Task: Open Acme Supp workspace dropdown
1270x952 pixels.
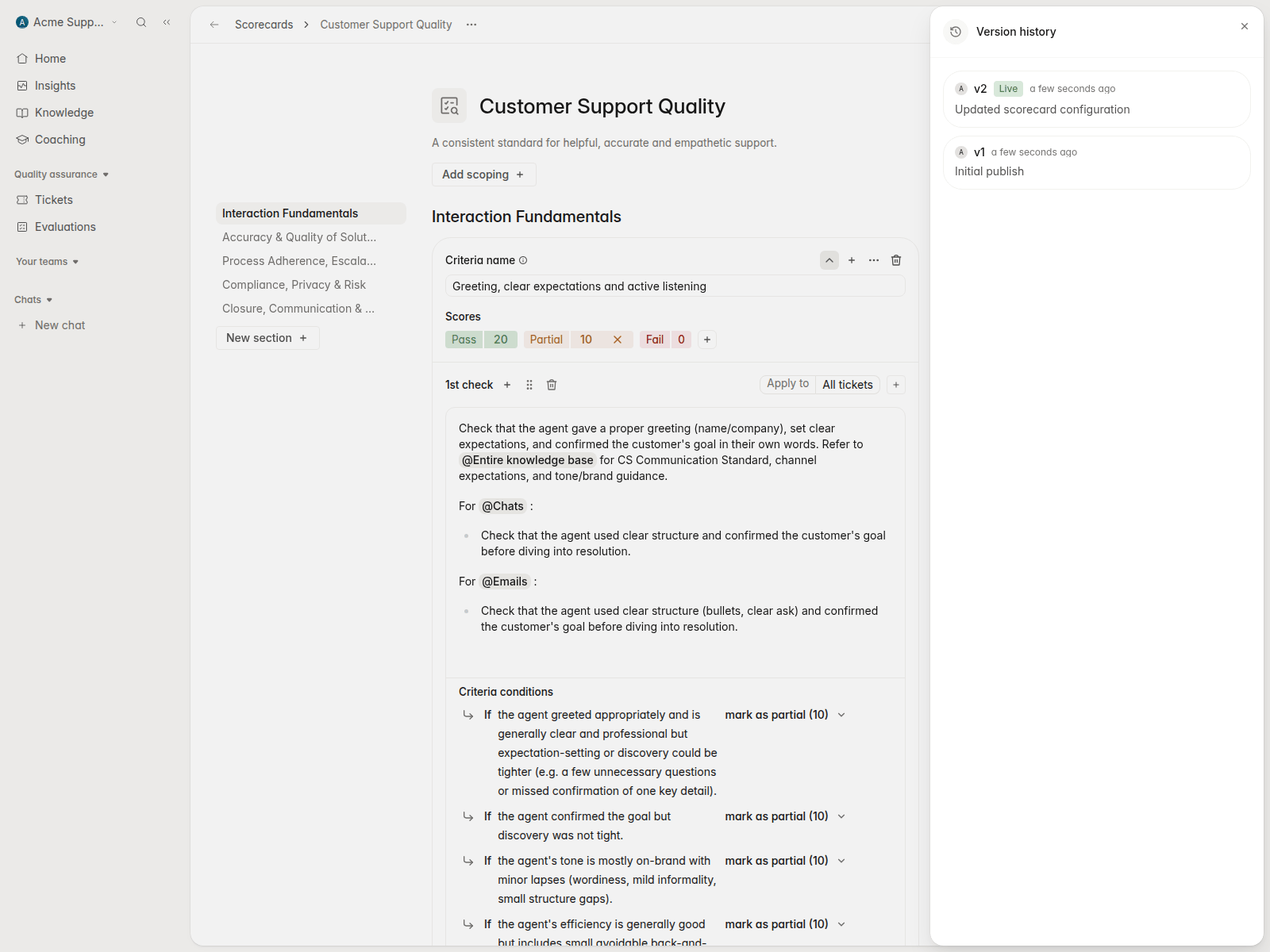Action: tap(67, 22)
